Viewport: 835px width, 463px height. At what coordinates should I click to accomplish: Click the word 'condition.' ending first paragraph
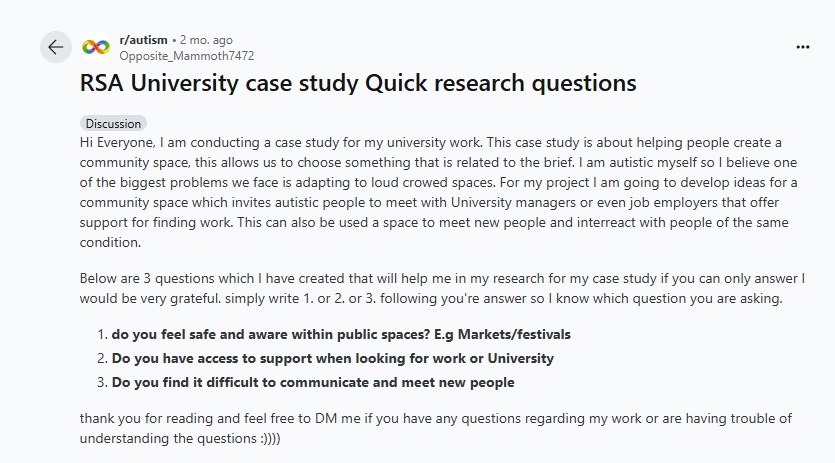110,242
